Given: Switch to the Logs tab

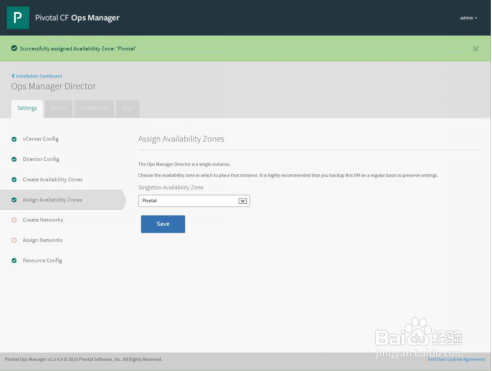Looking at the screenshot, I should point(128,108).
